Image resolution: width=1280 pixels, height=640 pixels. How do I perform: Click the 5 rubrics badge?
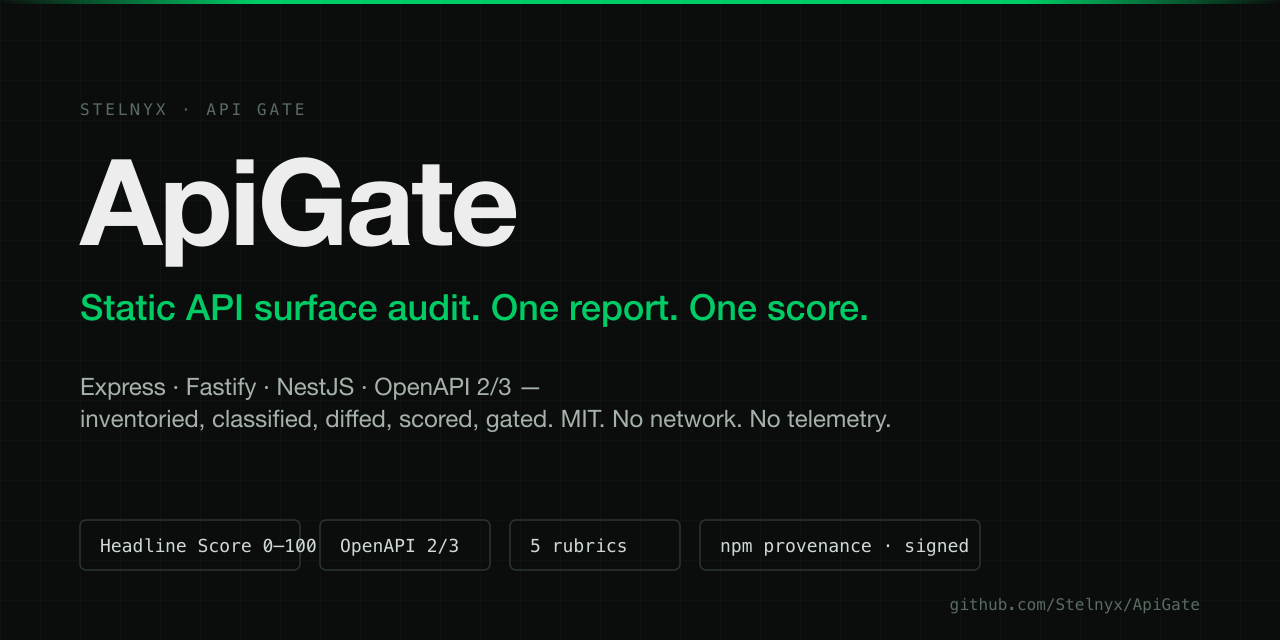tap(595, 545)
